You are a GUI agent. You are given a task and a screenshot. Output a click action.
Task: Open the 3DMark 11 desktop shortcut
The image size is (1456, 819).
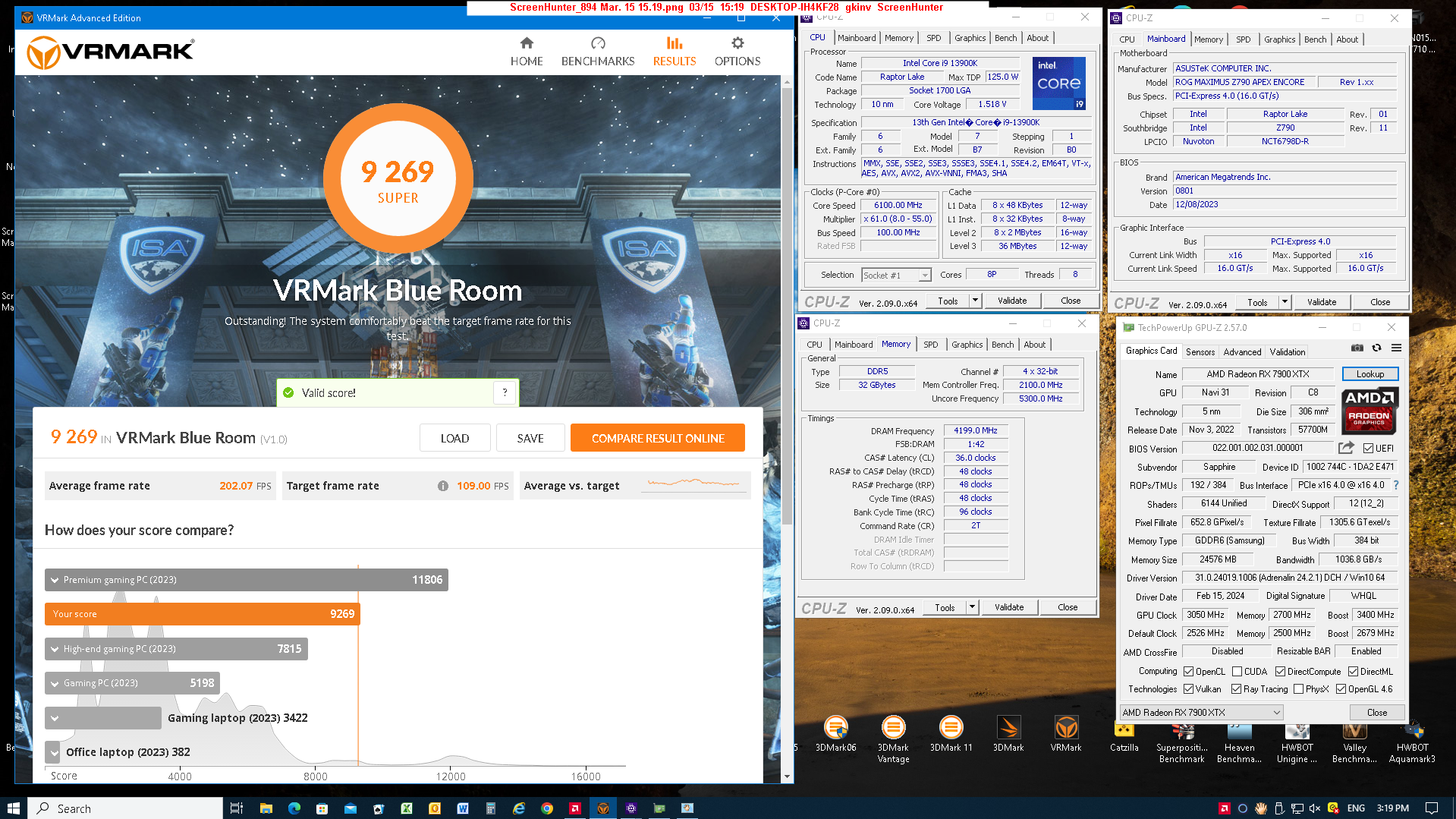coord(951,734)
